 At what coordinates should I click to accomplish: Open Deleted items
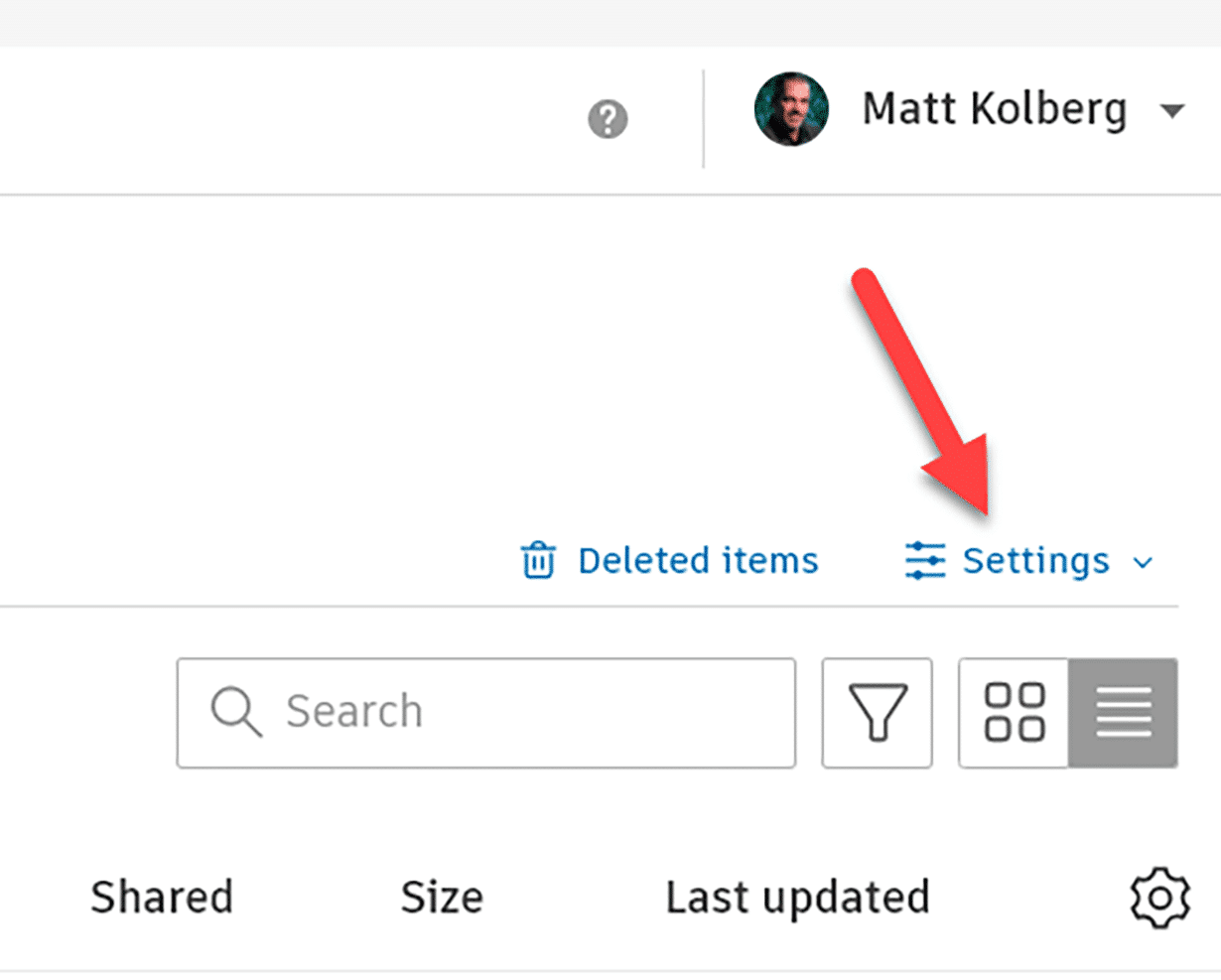[696, 560]
